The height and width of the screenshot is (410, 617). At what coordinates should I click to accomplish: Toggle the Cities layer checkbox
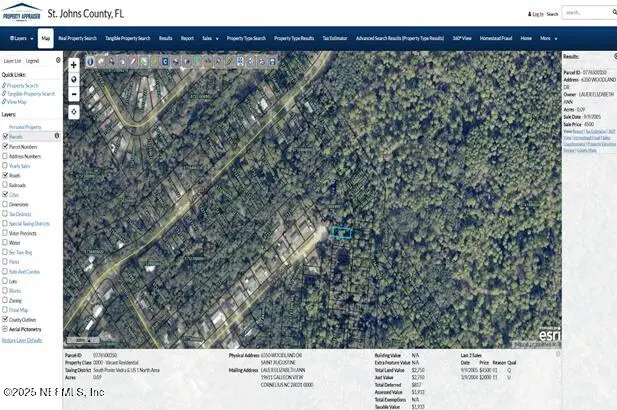point(5,194)
